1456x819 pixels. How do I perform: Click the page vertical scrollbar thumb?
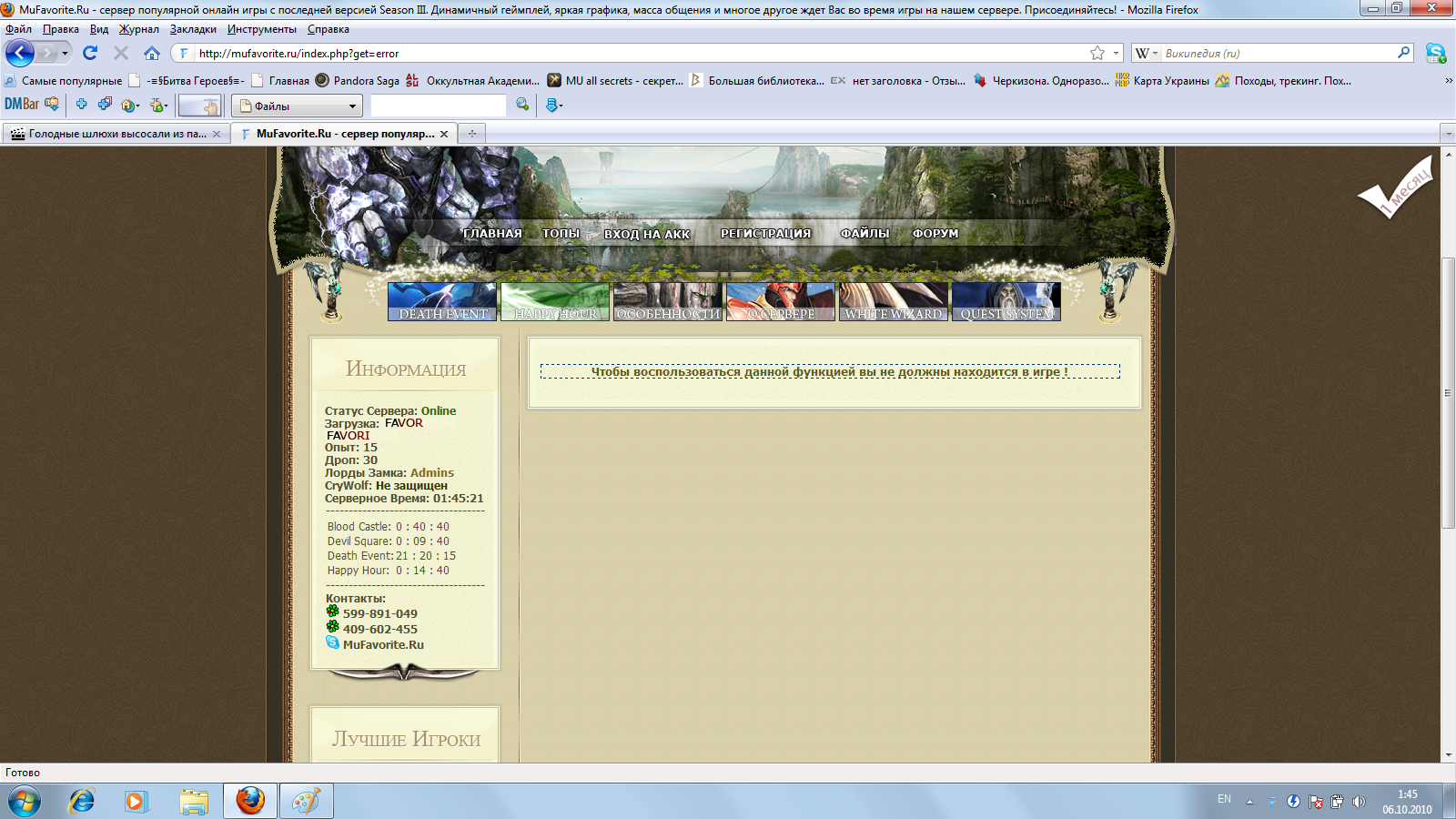1448,393
